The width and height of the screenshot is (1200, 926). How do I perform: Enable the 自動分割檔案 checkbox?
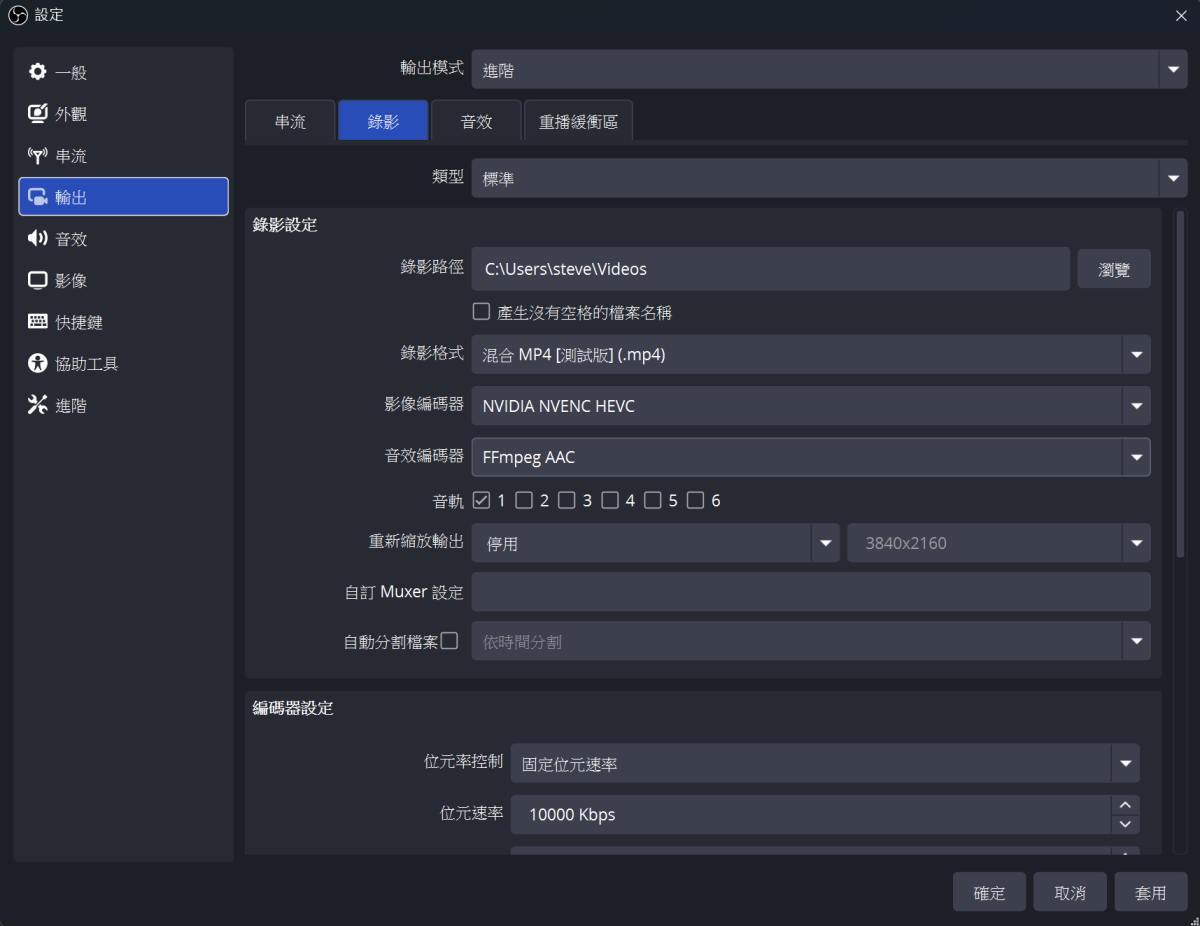[449, 641]
